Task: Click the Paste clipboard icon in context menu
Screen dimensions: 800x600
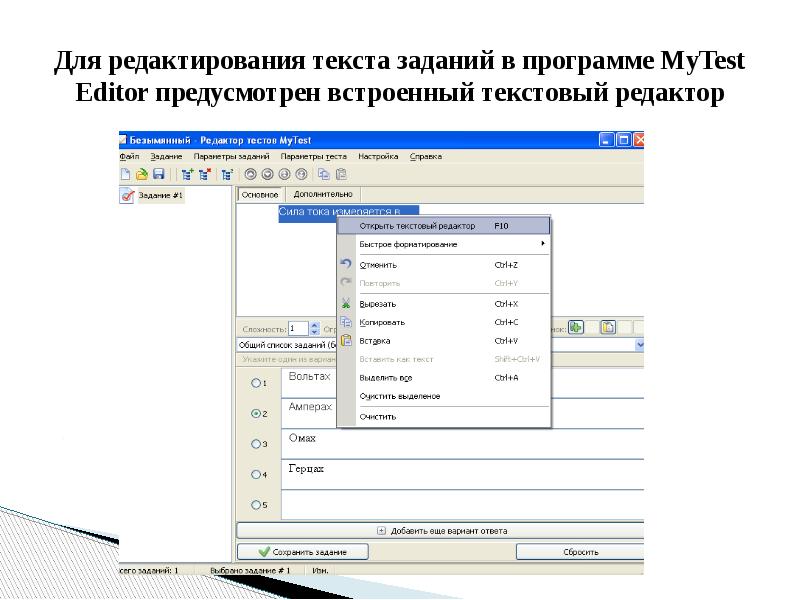Action: pyautogui.click(x=346, y=340)
